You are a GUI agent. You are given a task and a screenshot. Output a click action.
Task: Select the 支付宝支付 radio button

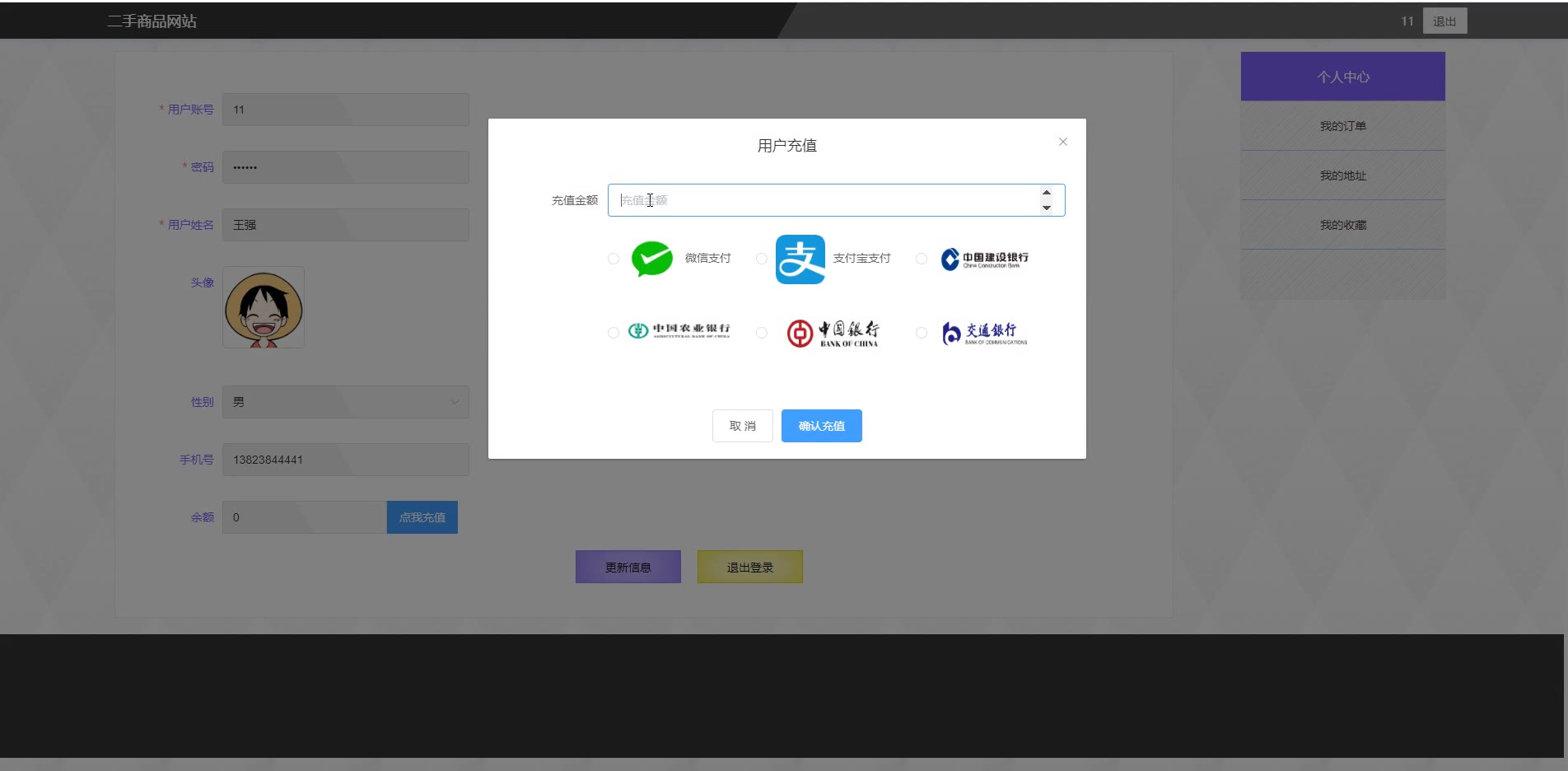click(762, 259)
